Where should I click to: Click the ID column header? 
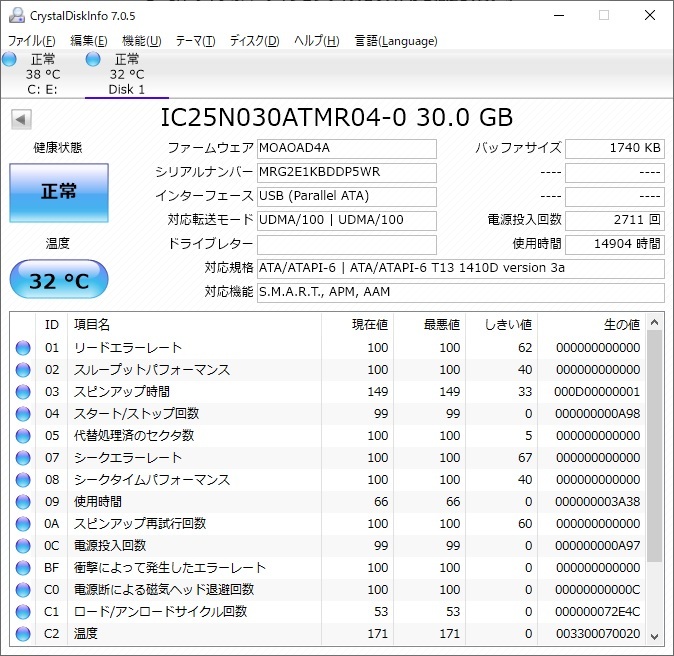pyautogui.click(x=52, y=325)
